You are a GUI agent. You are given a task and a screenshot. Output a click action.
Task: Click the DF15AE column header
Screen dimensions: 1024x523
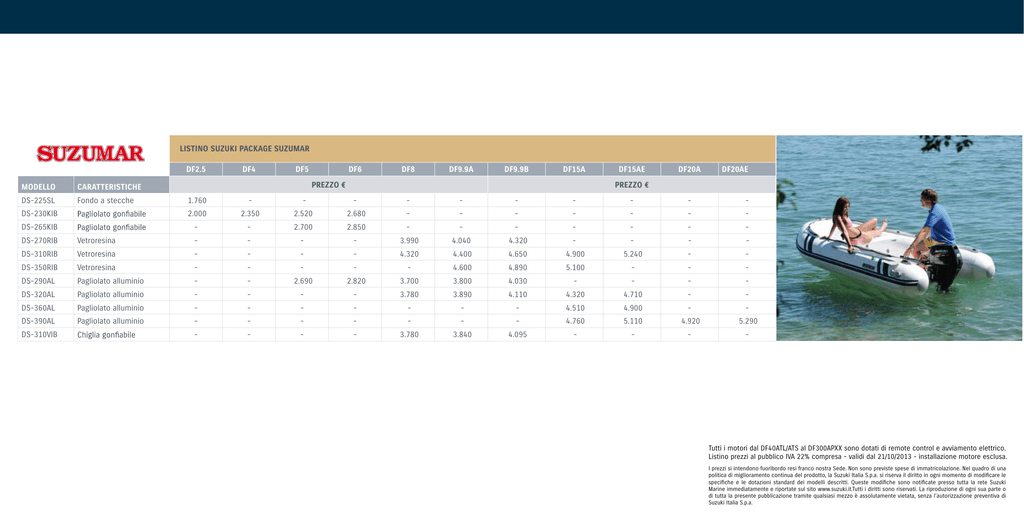[x=632, y=169]
